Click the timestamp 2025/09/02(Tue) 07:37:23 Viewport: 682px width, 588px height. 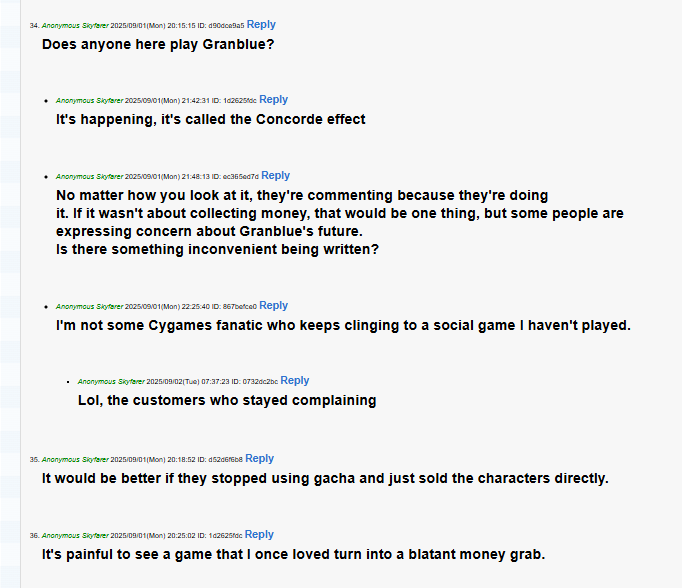click(x=187, y=382)
